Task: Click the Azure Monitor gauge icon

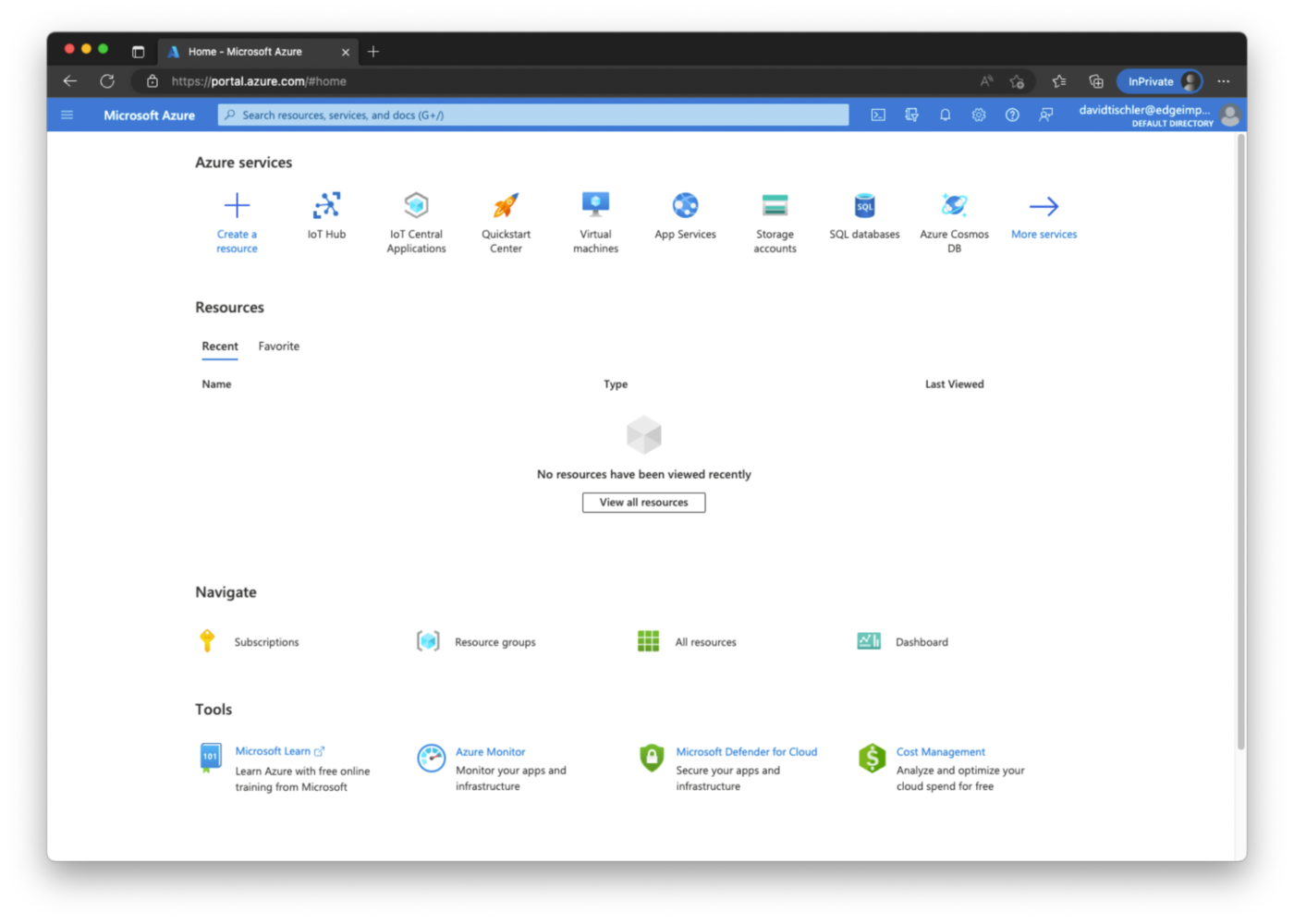Action: click(431, 758)
